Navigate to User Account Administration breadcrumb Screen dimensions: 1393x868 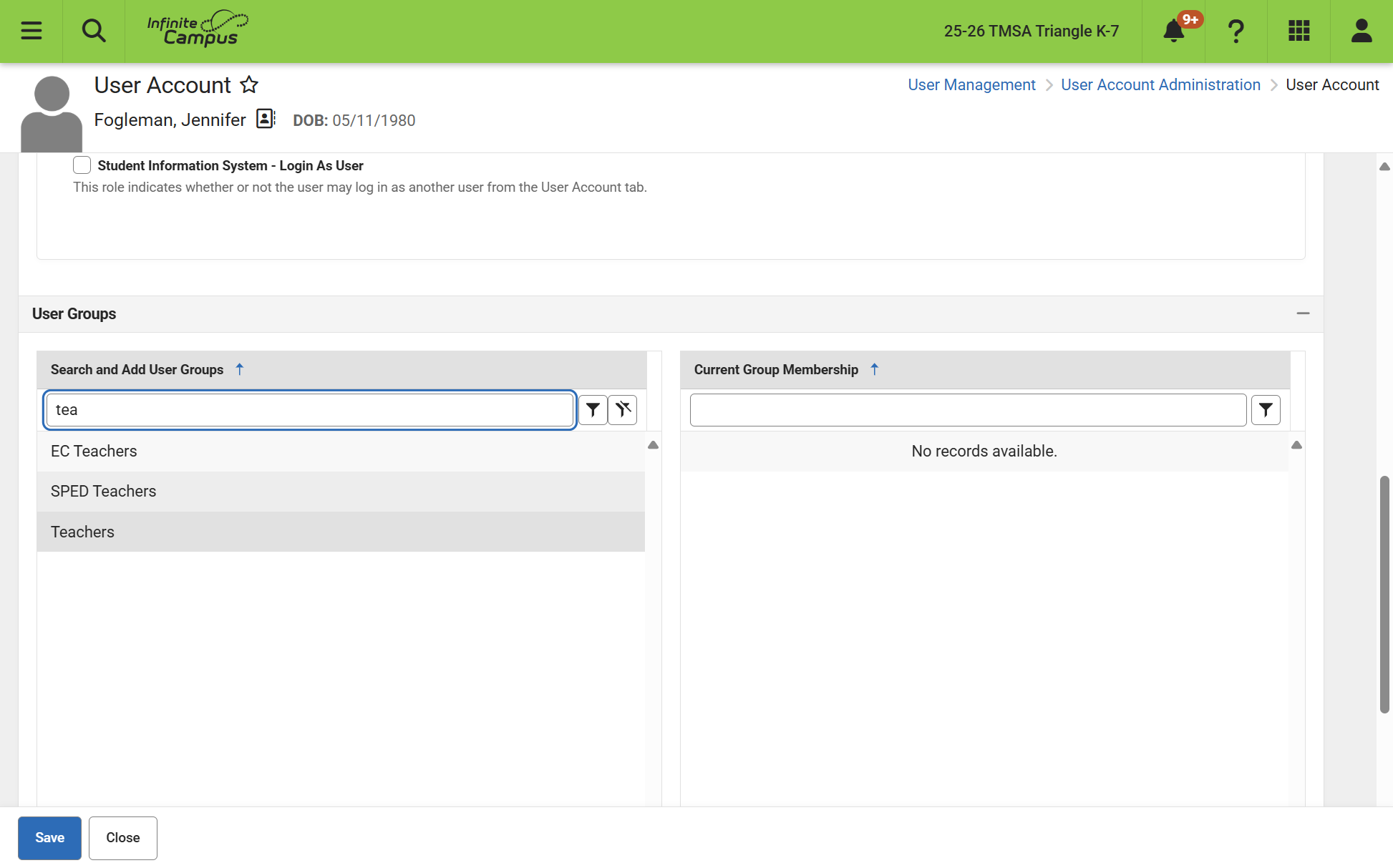coord(1160,84)
